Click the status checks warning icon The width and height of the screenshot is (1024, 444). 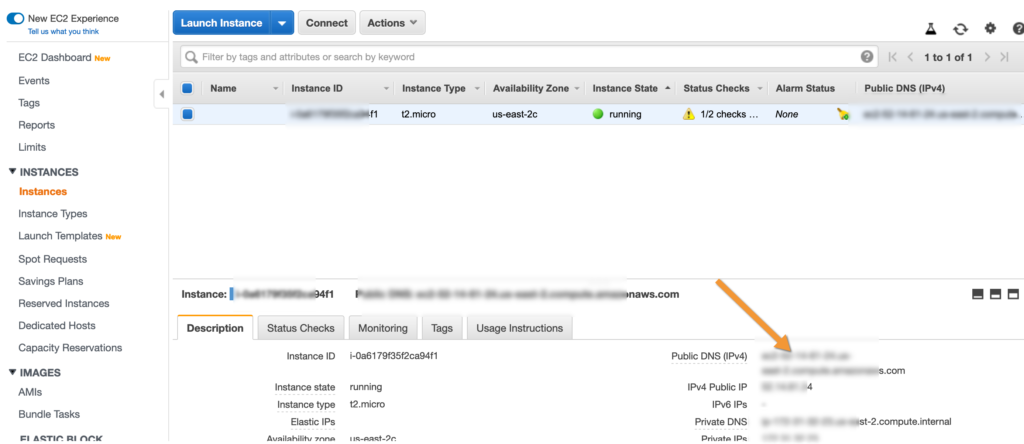688,114
